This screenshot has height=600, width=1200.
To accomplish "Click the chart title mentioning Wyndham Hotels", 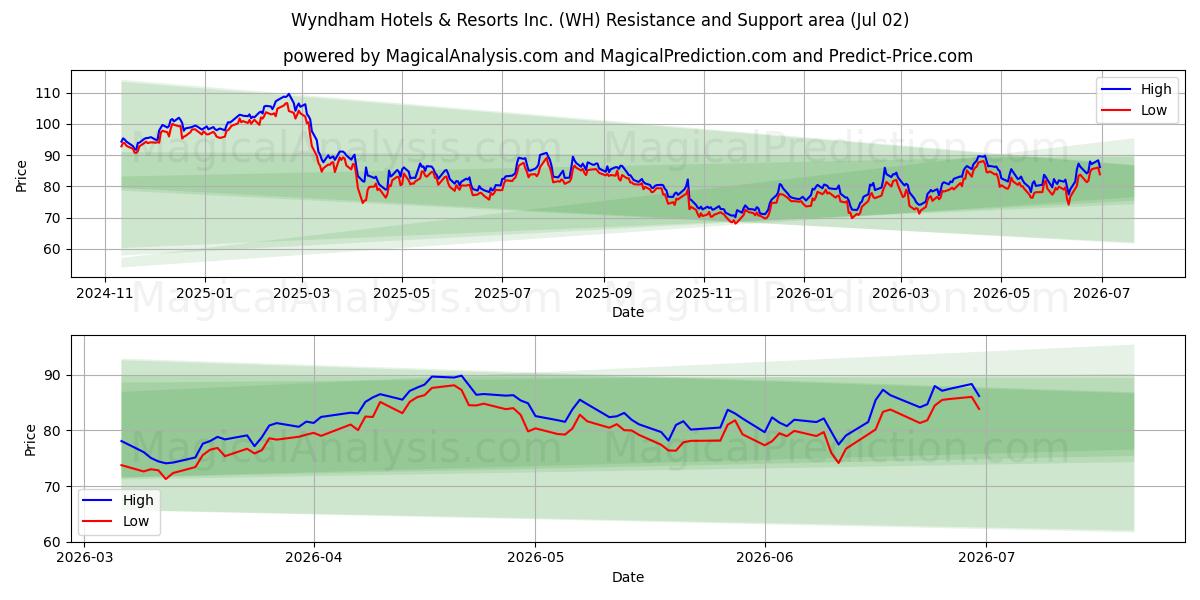I will point(600,20).
